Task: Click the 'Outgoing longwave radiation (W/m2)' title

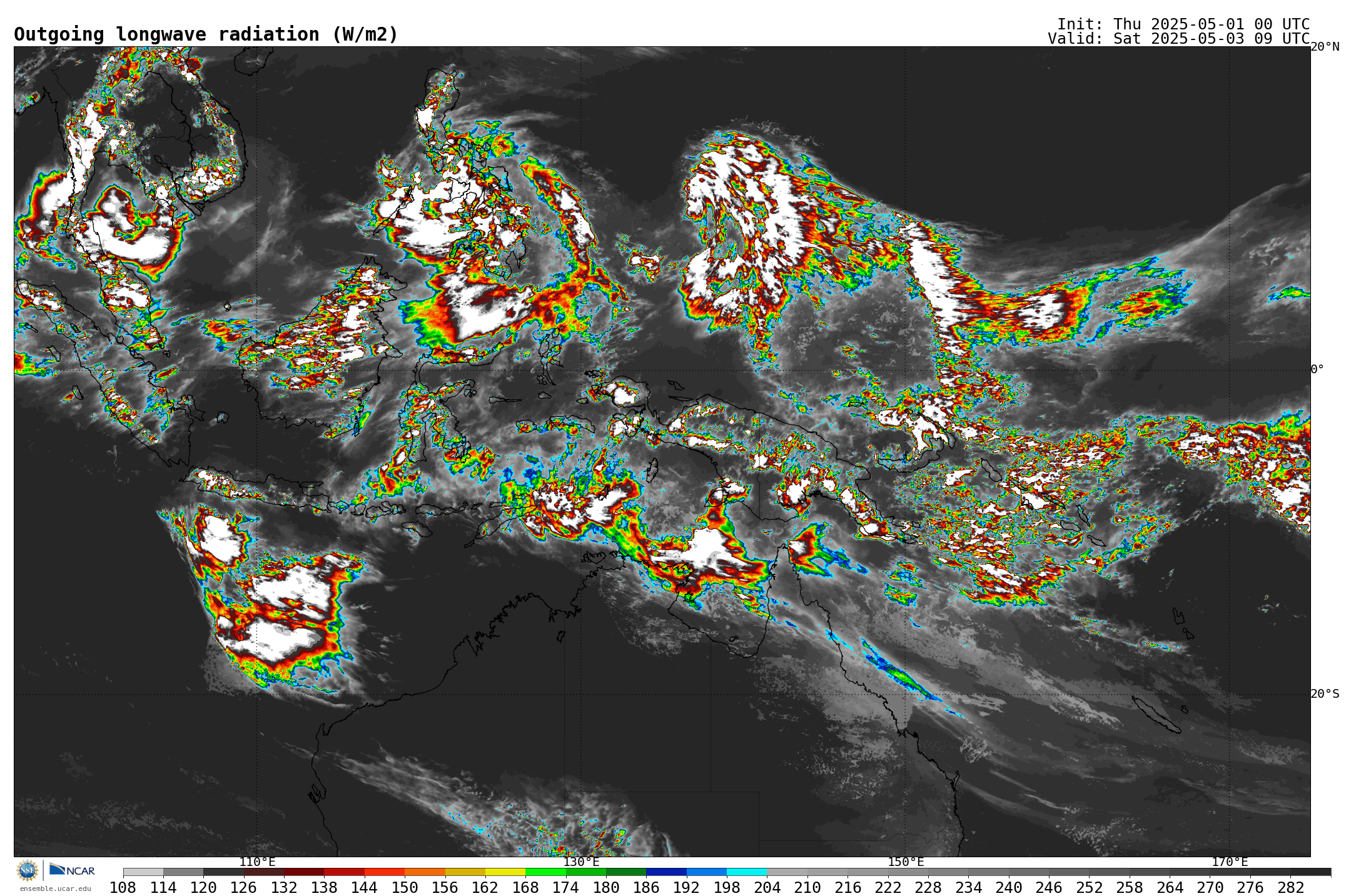Action: (x=206, y=34)
